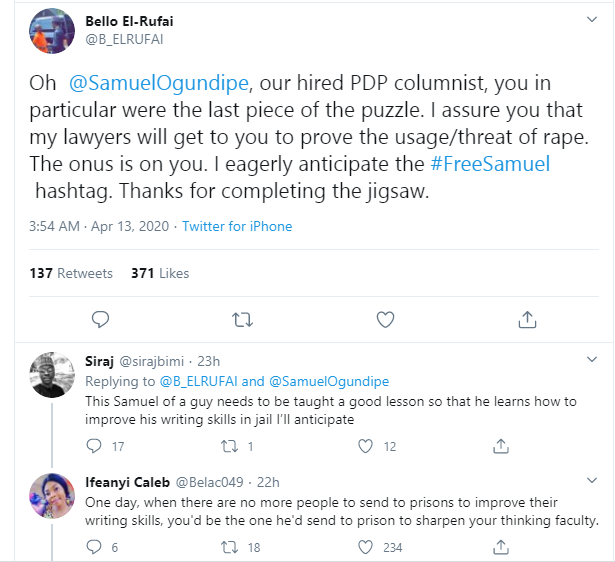Screen dimensions: 615x562
Task: Open Bello El-Rufai's profile picture
Action: point(52,31)
